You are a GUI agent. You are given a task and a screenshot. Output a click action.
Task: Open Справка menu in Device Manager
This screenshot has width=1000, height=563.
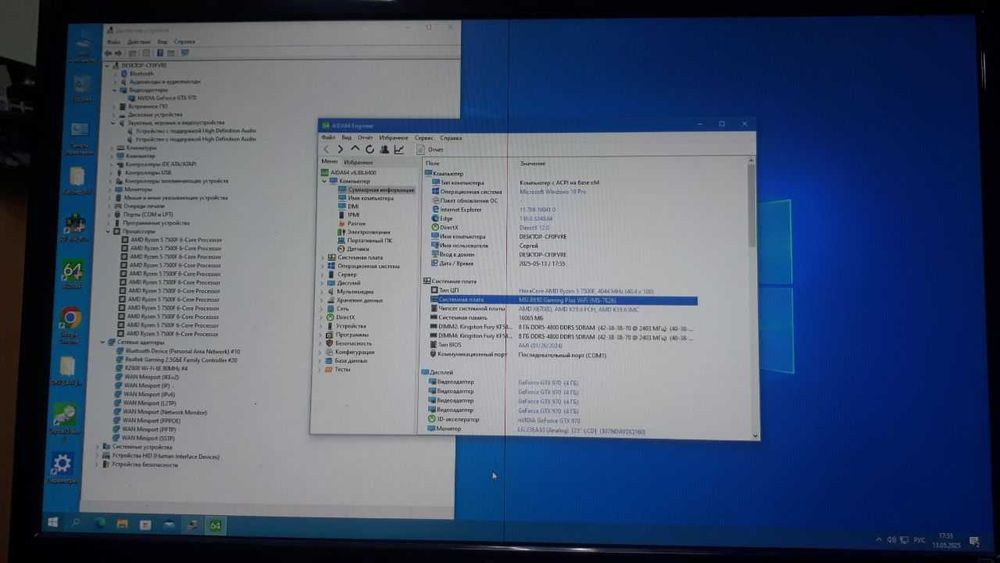[184, 41]
